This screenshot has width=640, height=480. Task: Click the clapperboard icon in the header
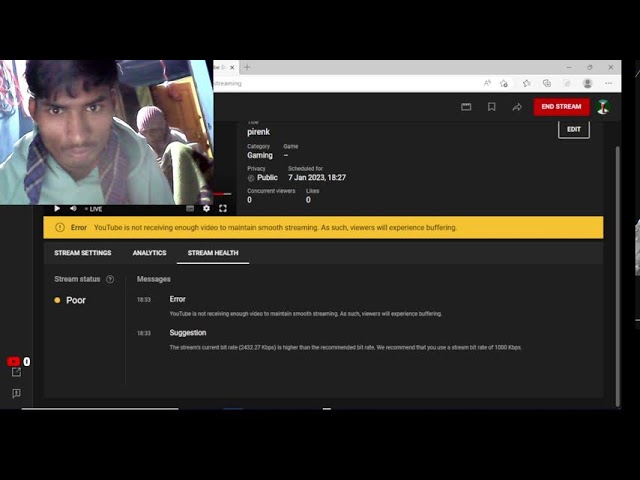466,106
